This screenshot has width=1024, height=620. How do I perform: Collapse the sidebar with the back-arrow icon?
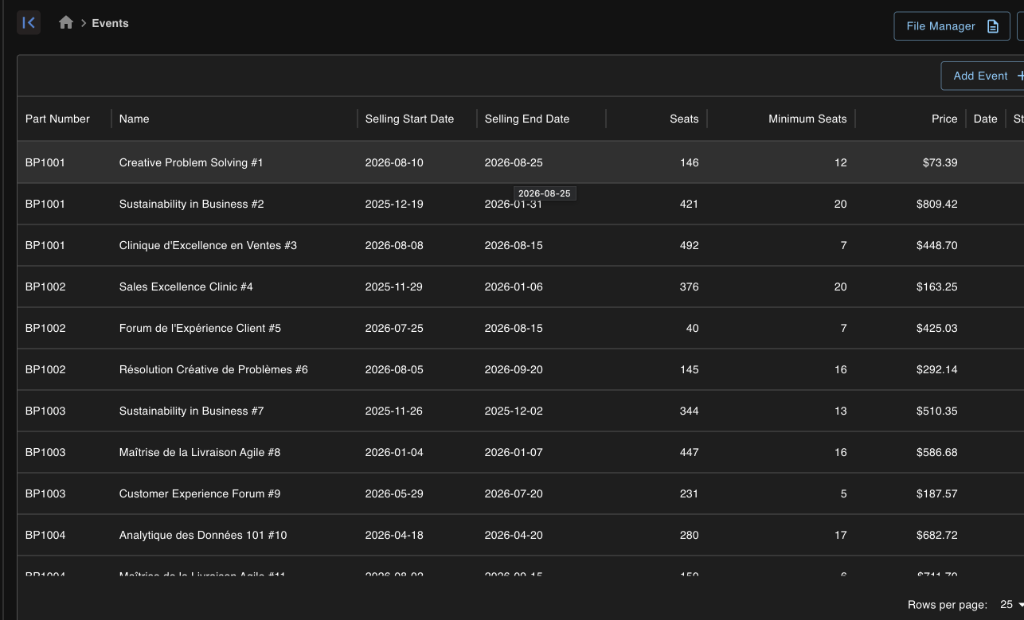point(29,23)
